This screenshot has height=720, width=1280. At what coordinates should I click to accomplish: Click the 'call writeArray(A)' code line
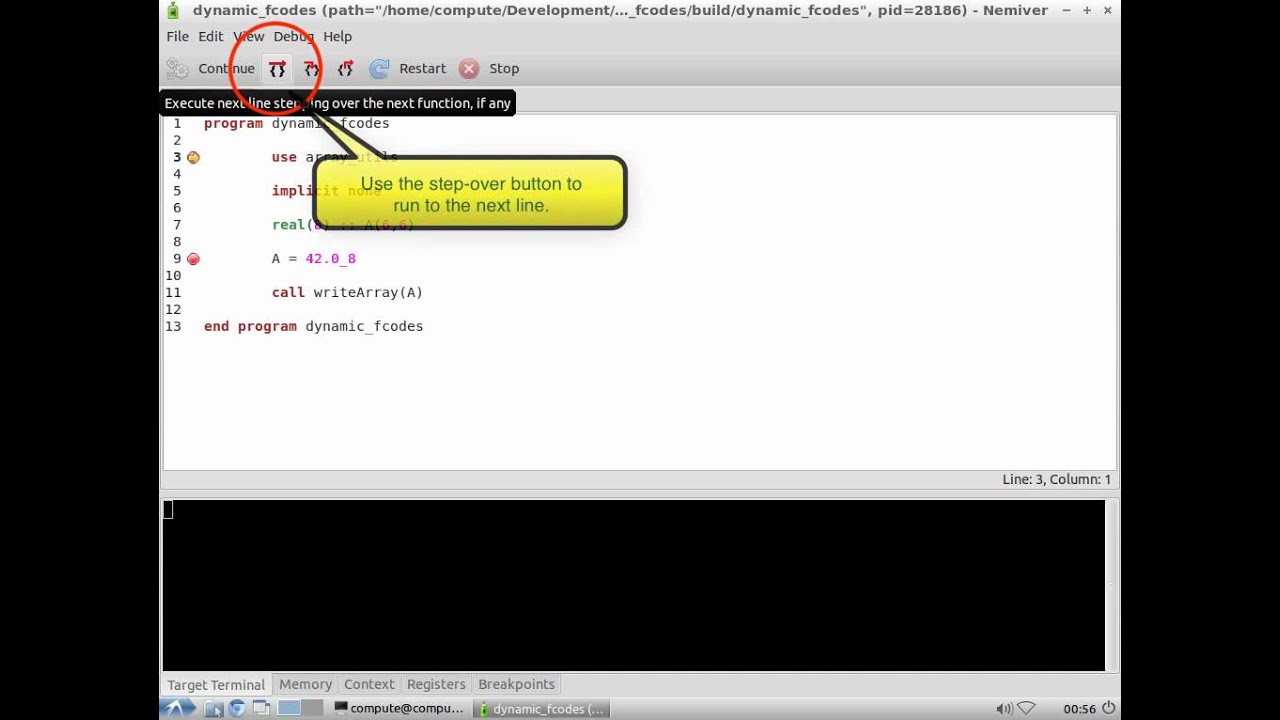pos(347,293)
